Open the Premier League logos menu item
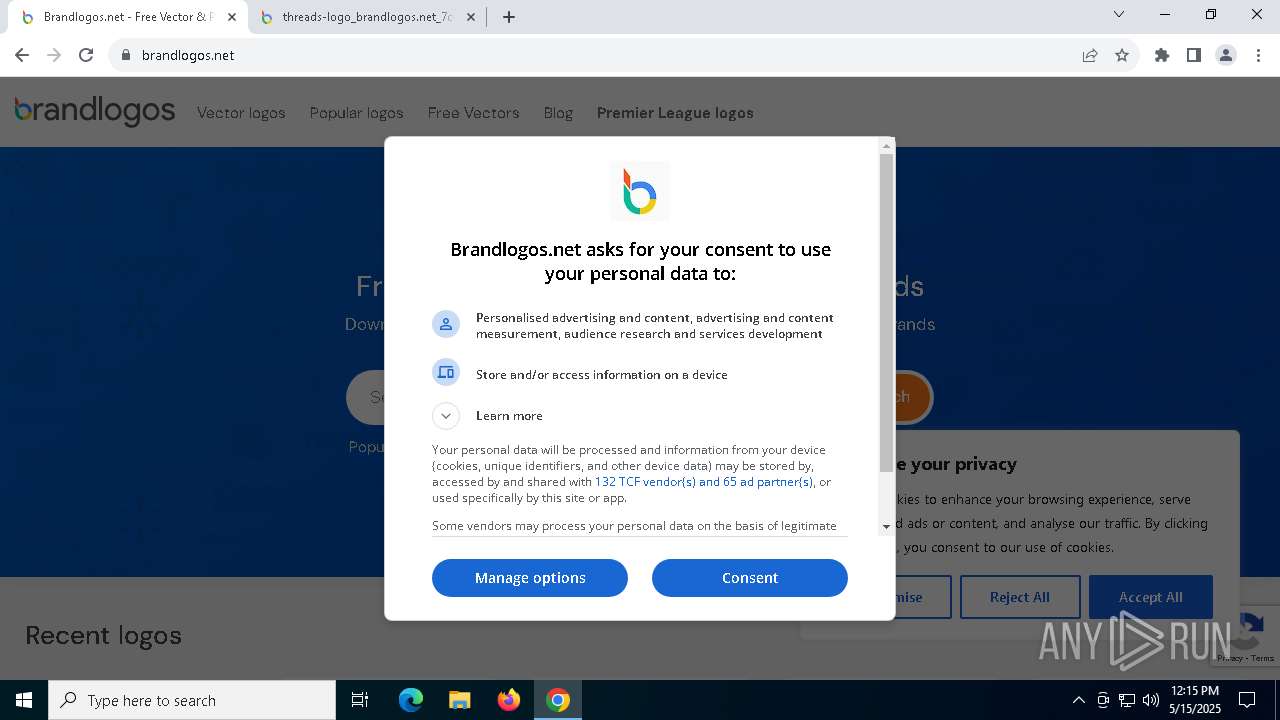Screen dimensions: 1280x720 click(x=675, y=113)
